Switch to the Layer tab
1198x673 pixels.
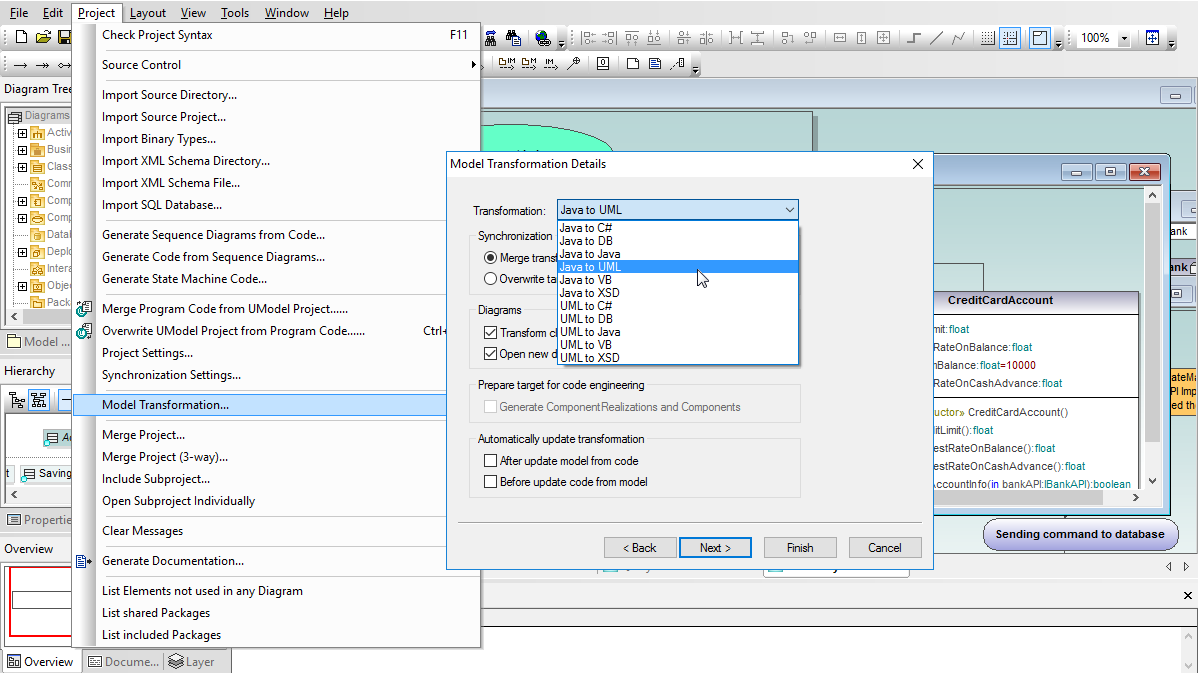tap(192, 662)
